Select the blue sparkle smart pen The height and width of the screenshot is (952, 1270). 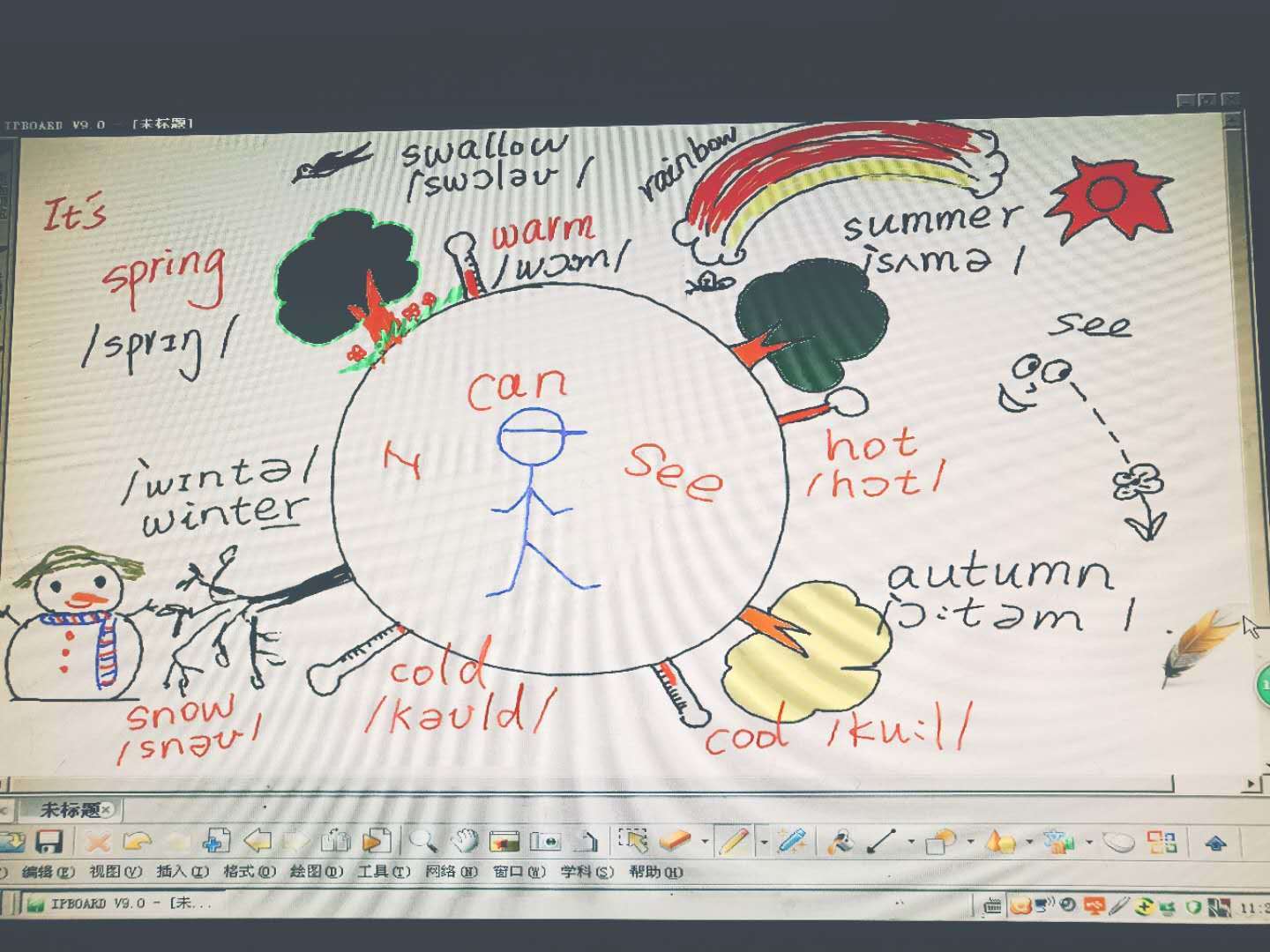click(x=793, y=842)
